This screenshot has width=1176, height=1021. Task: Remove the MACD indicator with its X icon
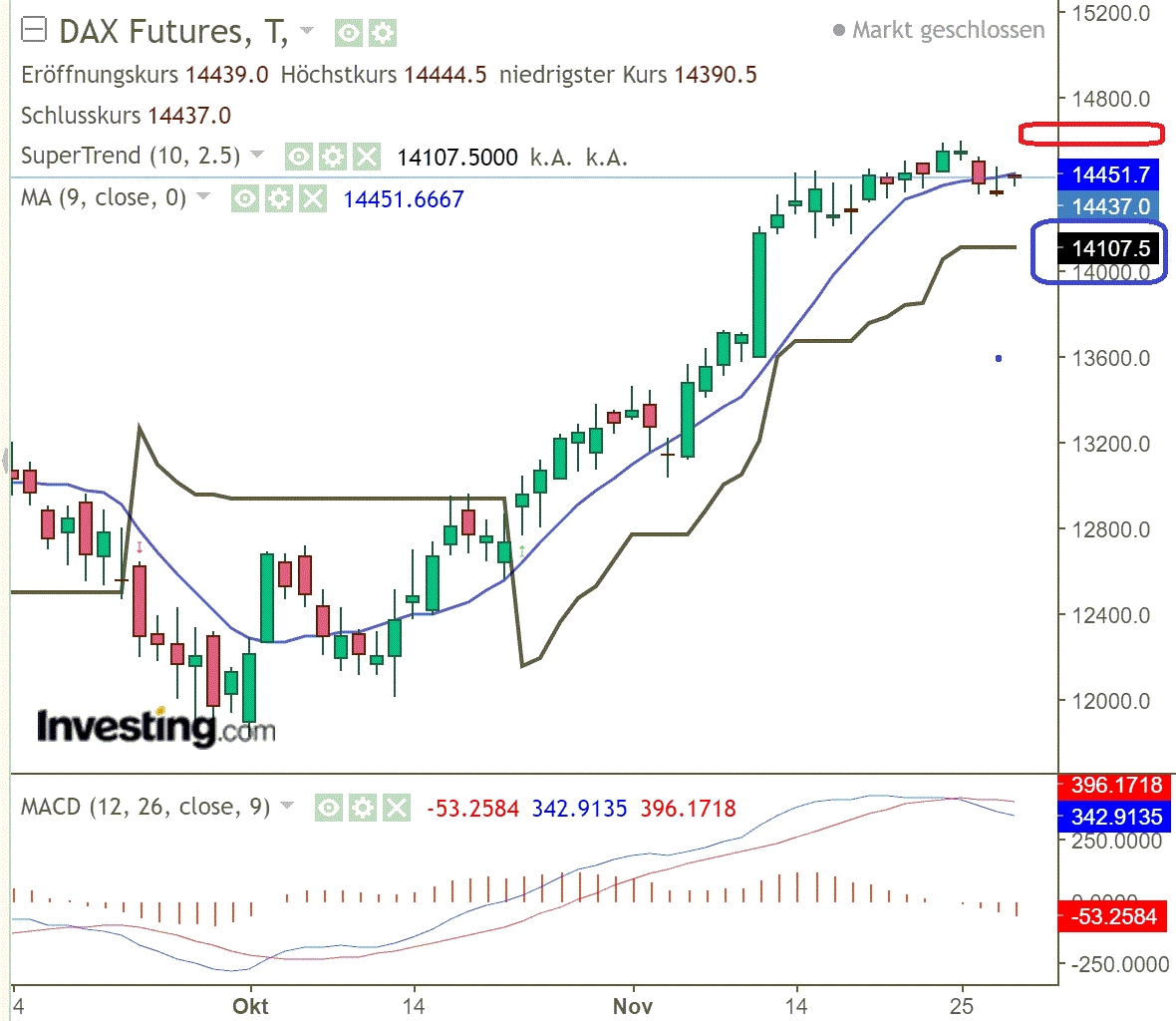click(x=398, y=808)
